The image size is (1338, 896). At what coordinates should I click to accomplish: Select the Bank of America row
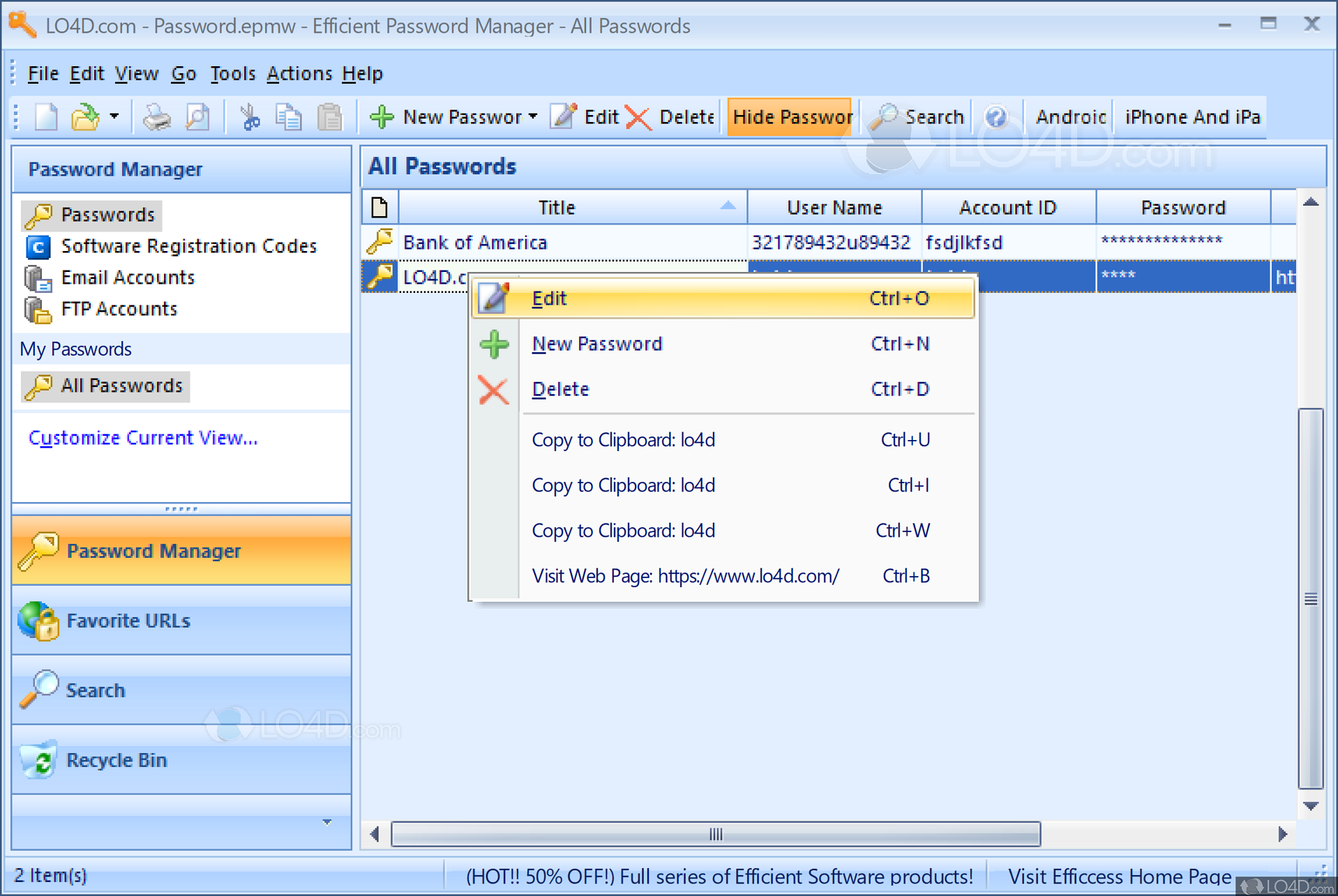pos(475,242)
